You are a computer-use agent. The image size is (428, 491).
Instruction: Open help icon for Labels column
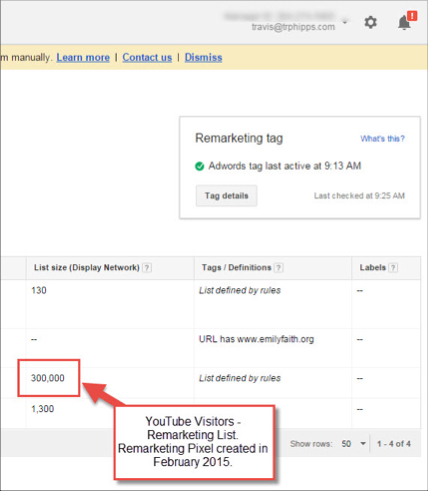coord(393,267)
